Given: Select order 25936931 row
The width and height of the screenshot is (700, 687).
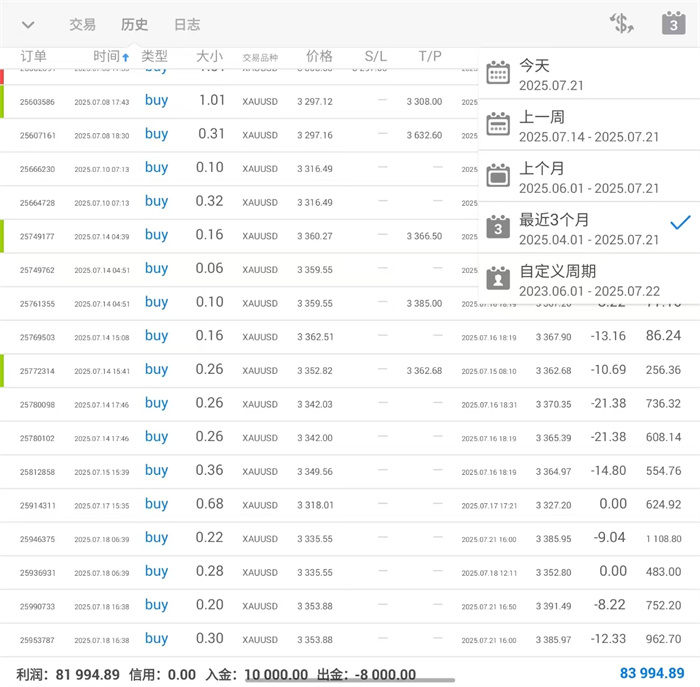Looking at the screenshot, I should (350, 572).
